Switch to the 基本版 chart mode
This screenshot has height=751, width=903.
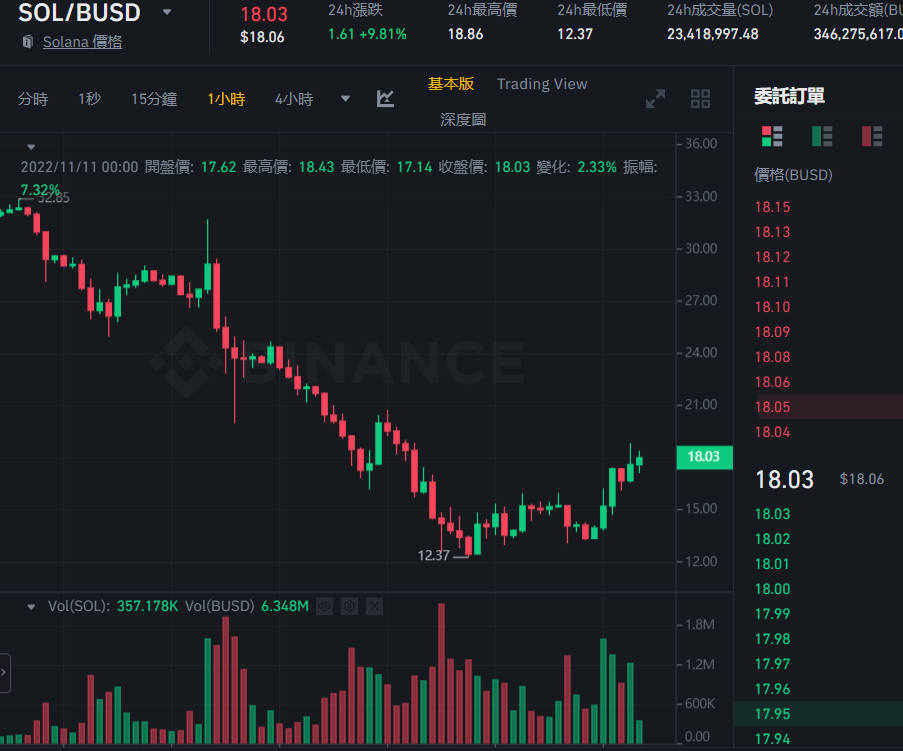tap(451, 84)
